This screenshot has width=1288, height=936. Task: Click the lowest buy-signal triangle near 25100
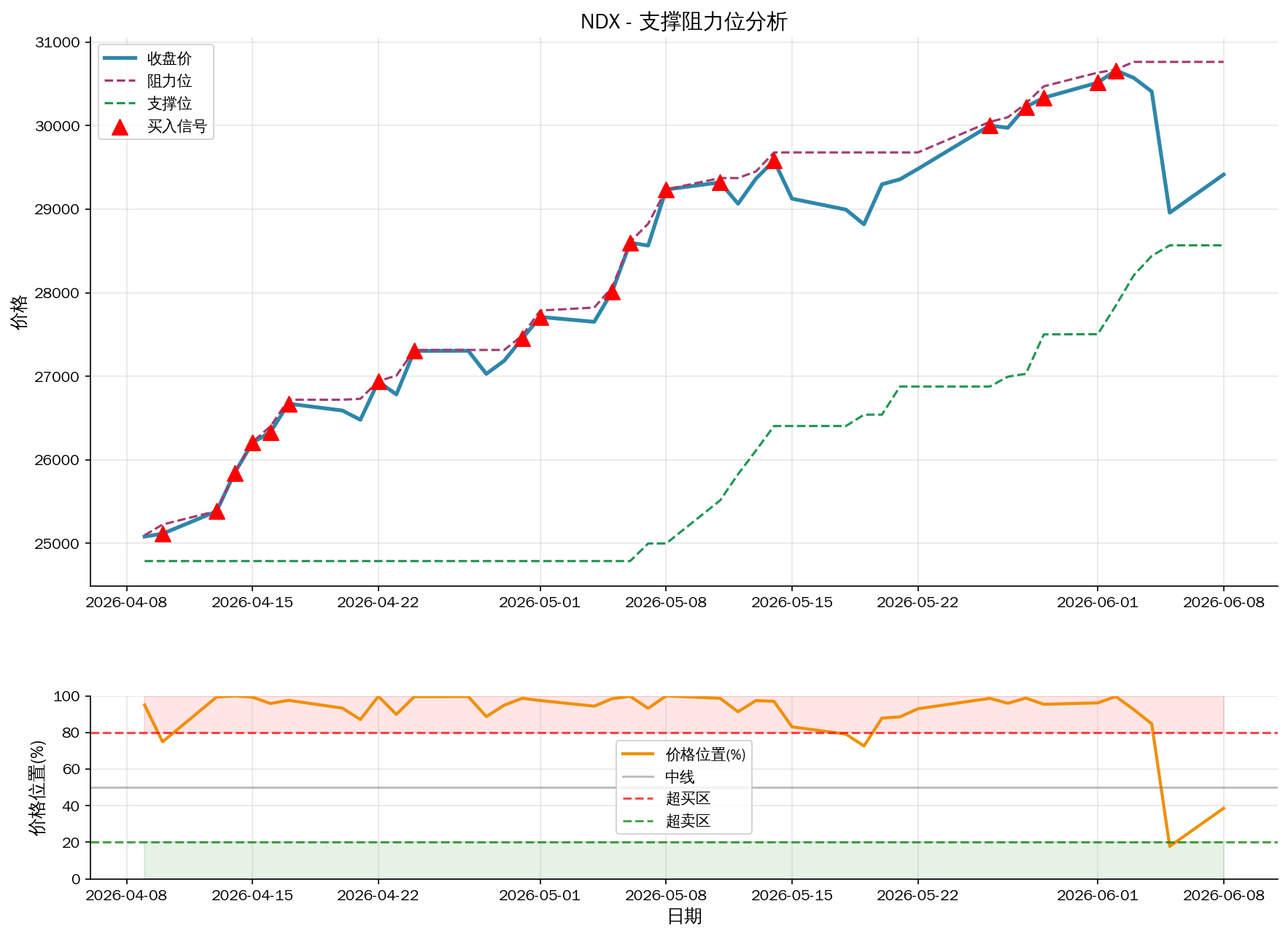tap(163, 534)
